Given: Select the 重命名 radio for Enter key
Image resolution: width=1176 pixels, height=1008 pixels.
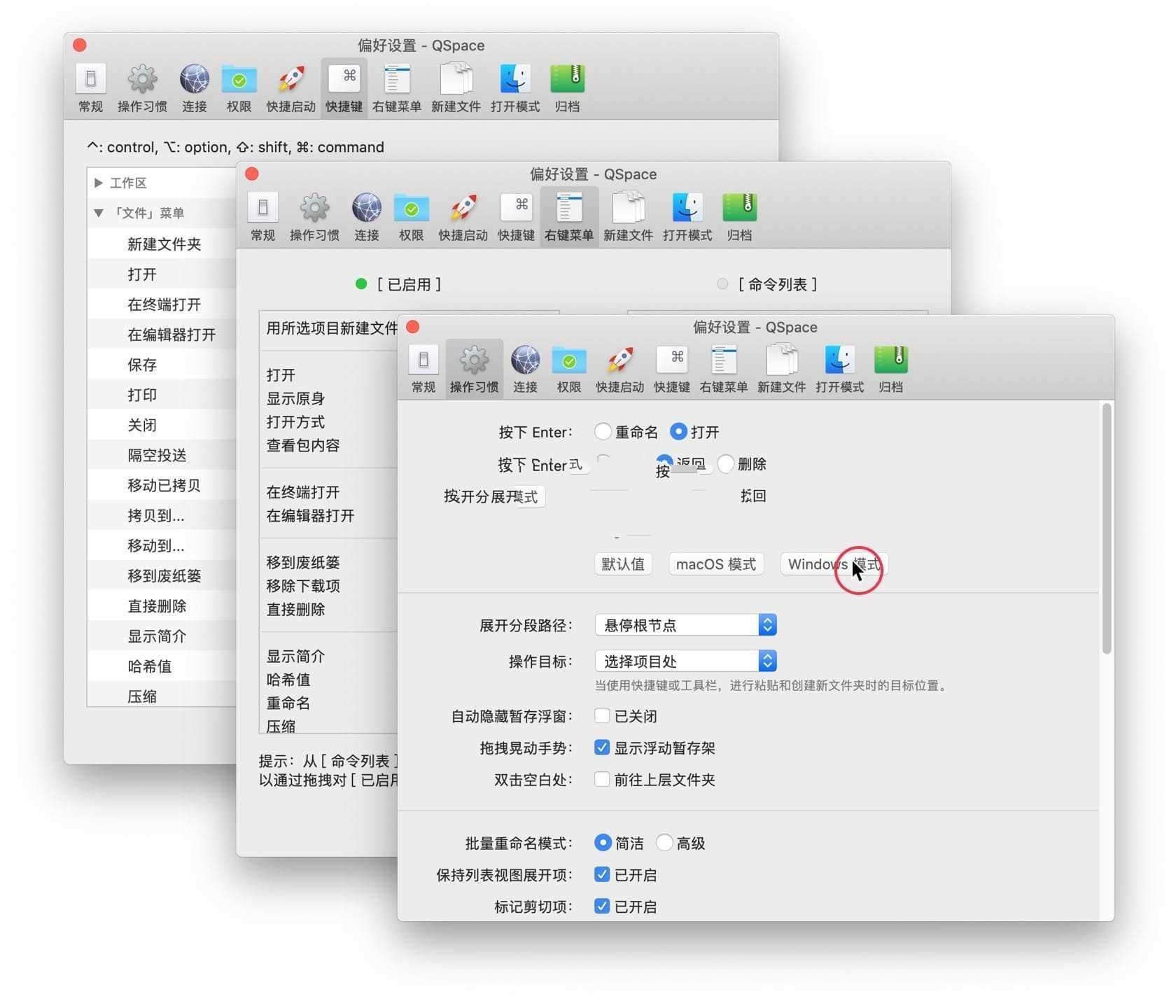Looking at the screenshot, I should point(603,432).
